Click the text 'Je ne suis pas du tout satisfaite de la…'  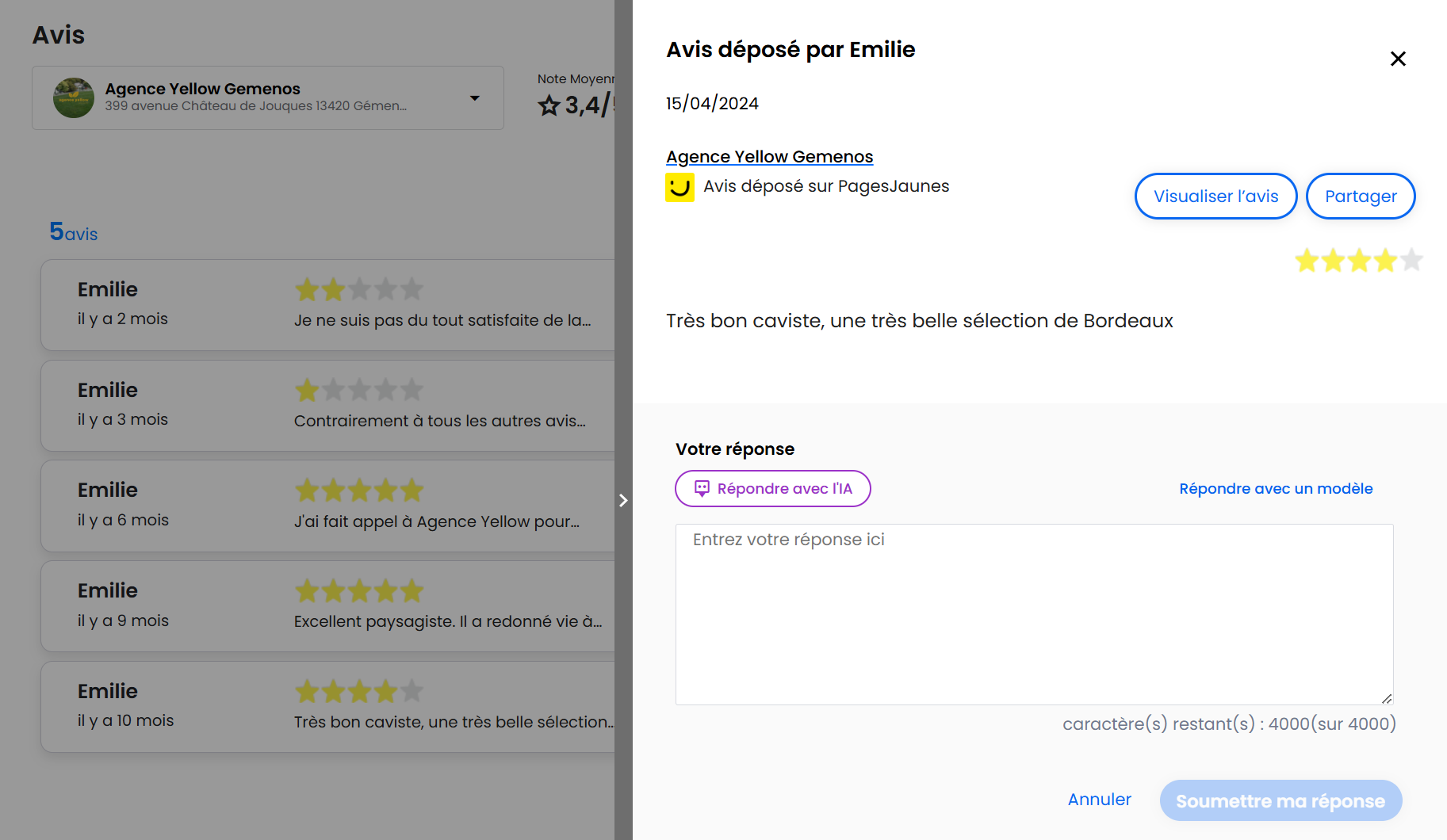point(442,320)
